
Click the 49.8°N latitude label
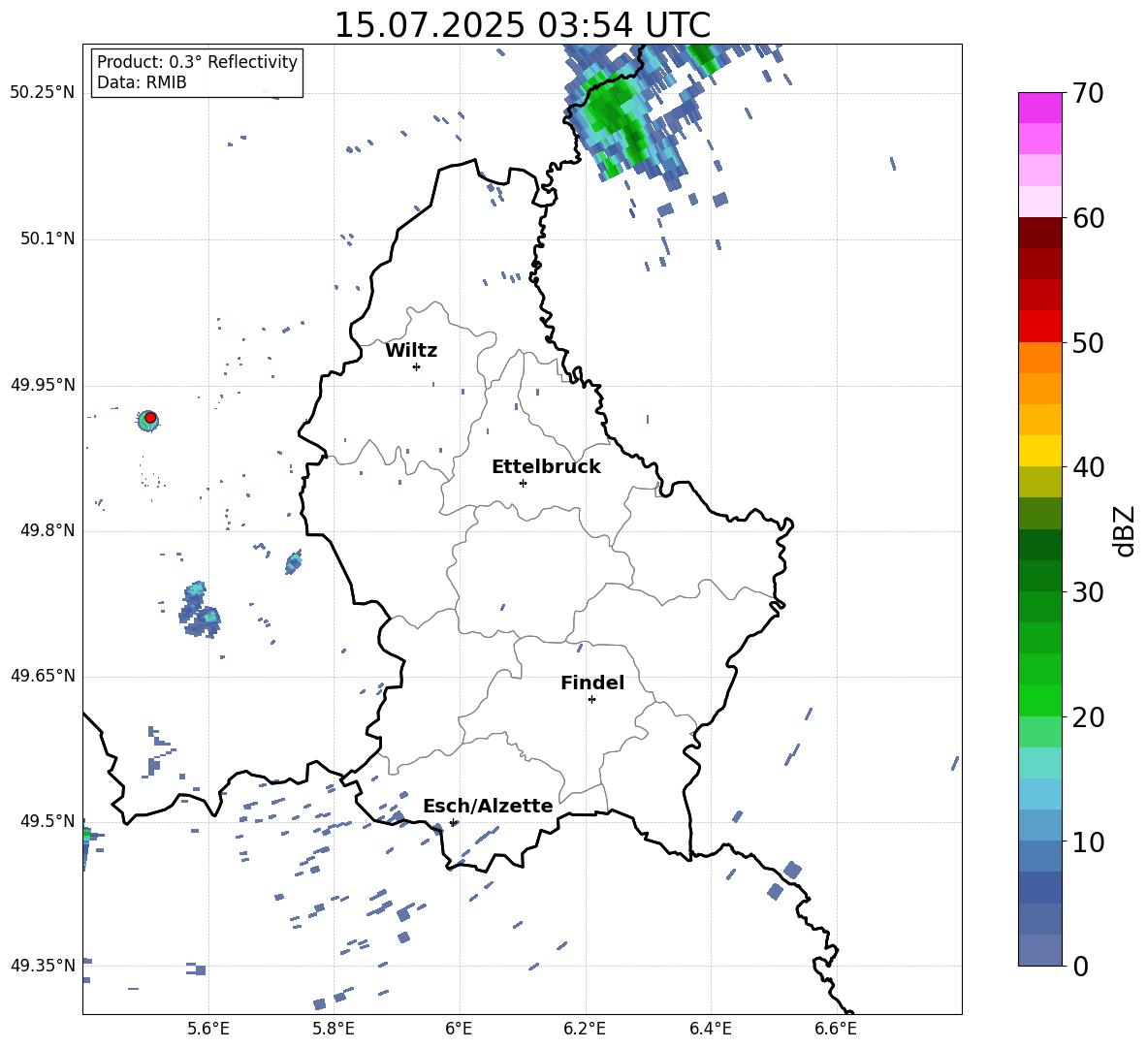pyautogui.click(x=48, y=530)
